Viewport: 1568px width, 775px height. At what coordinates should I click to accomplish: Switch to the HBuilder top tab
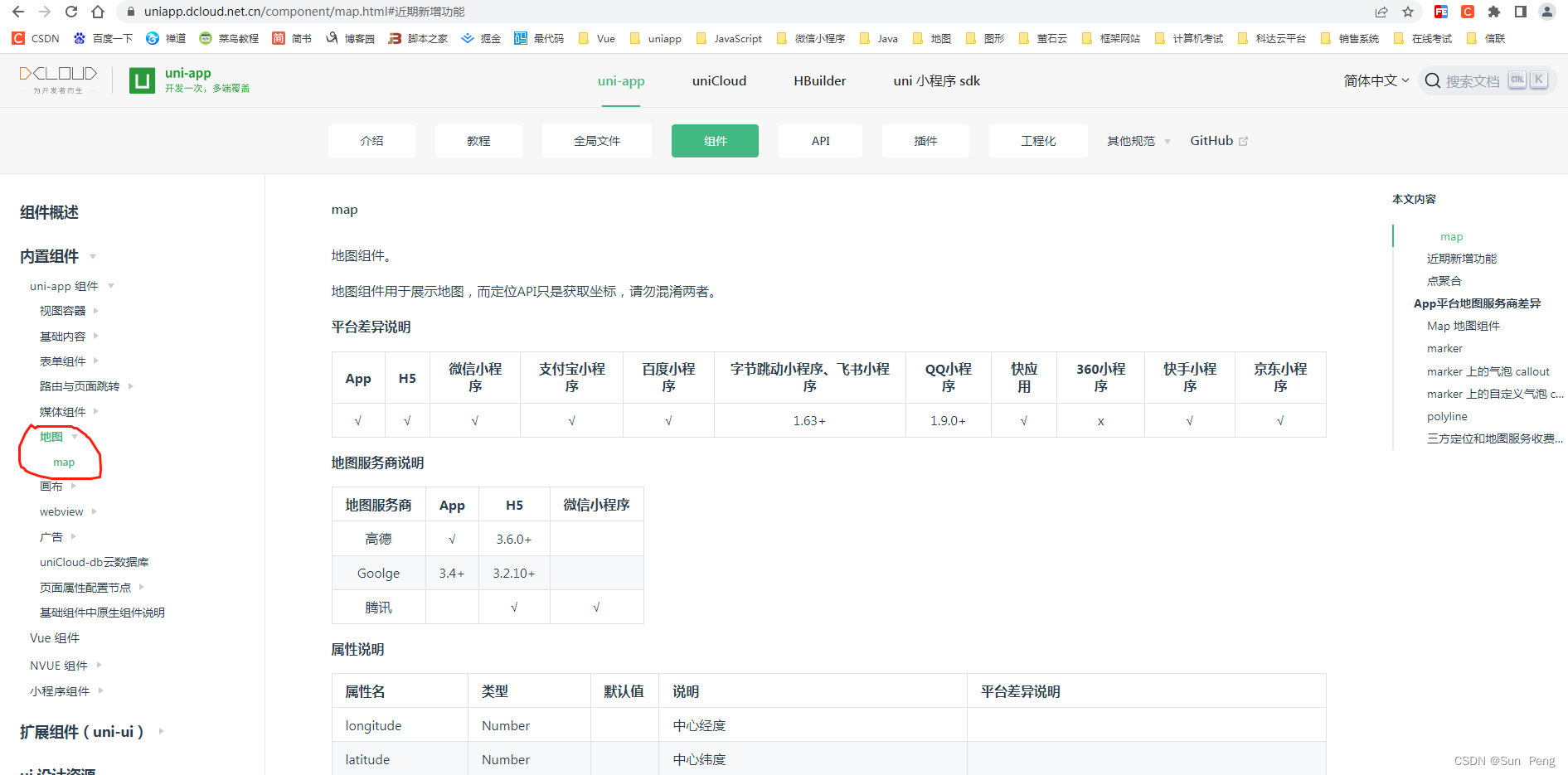tap(820, 80)
